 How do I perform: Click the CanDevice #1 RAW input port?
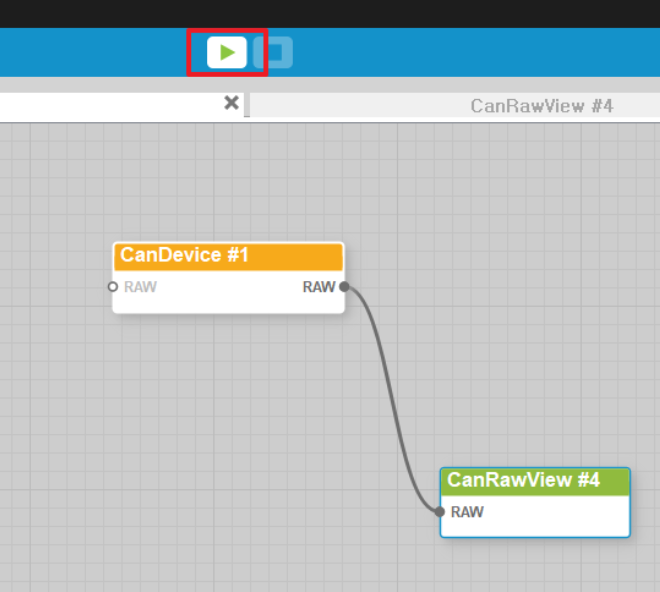(x=113, y=287)
